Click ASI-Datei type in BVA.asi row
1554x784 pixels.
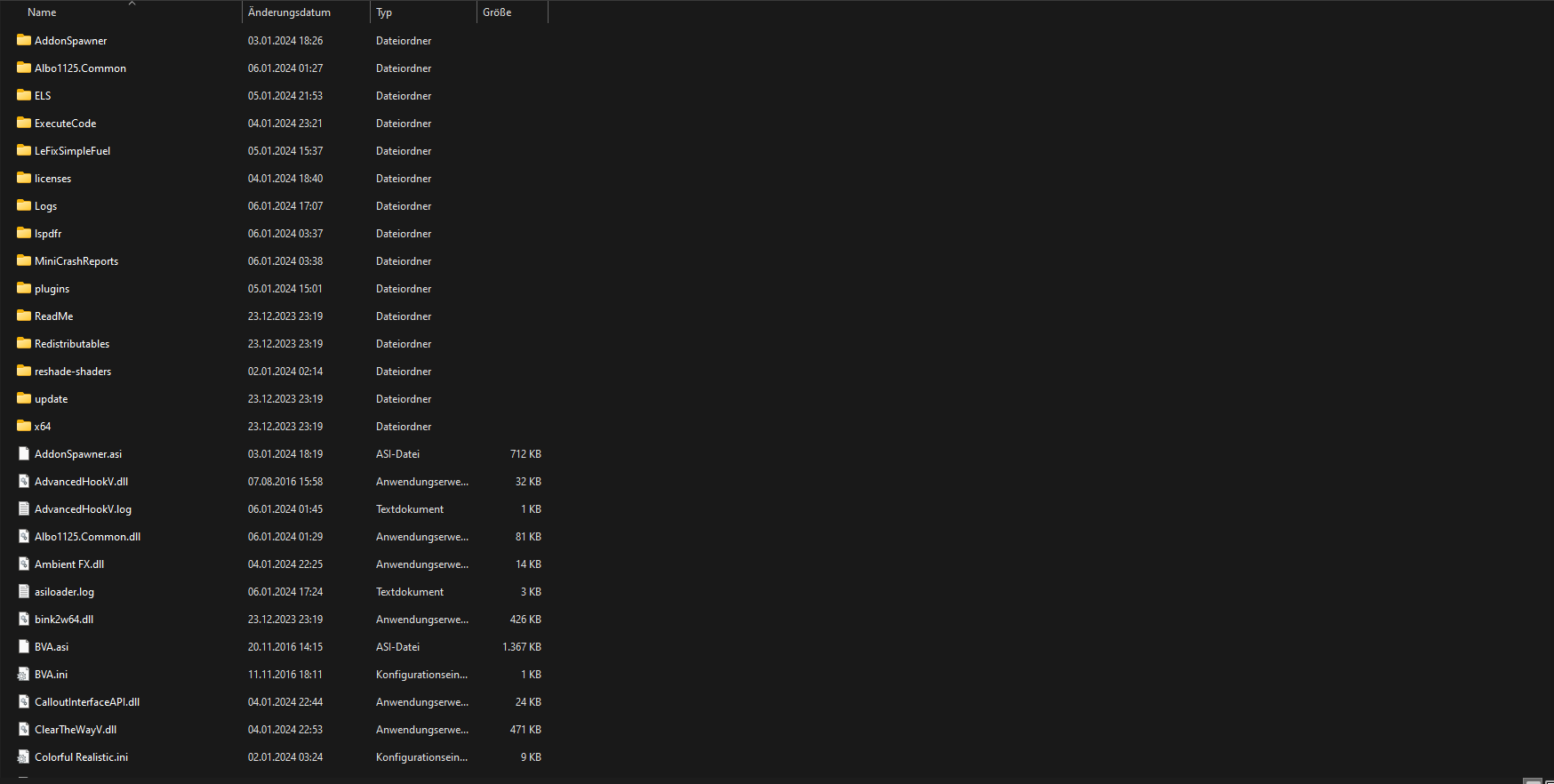pyautogui.click(x=397, y=647)
